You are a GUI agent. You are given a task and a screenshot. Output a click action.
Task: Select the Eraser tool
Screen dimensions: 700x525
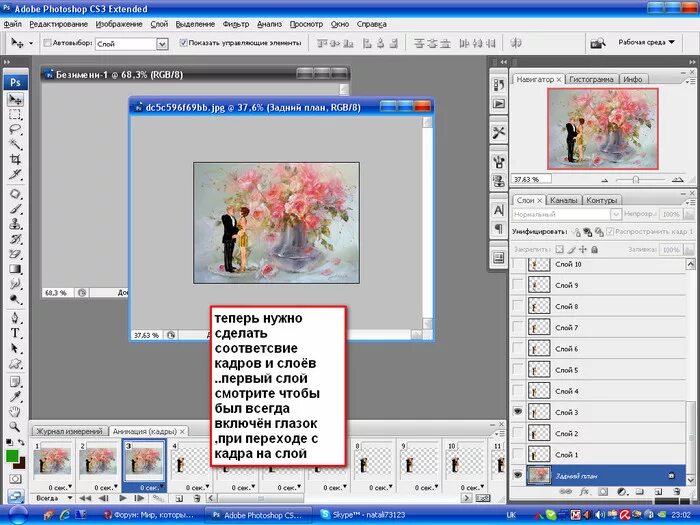coord(15,254)
